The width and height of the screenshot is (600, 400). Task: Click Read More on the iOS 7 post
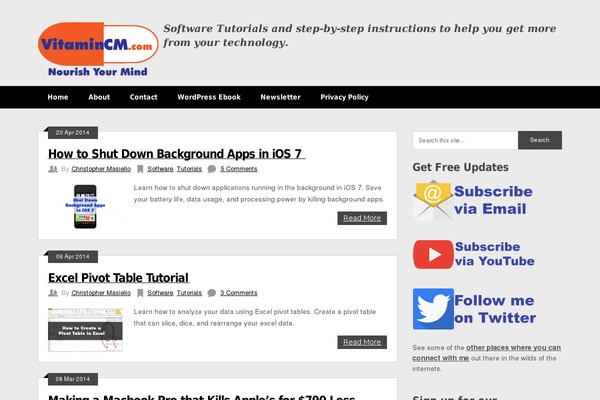tap(362, 218)
